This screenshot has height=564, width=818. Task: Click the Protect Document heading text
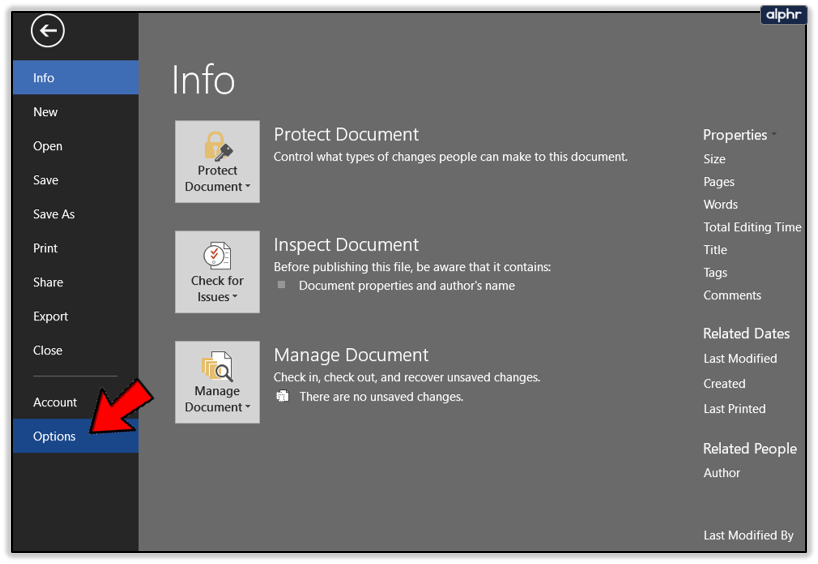[346, 135]
